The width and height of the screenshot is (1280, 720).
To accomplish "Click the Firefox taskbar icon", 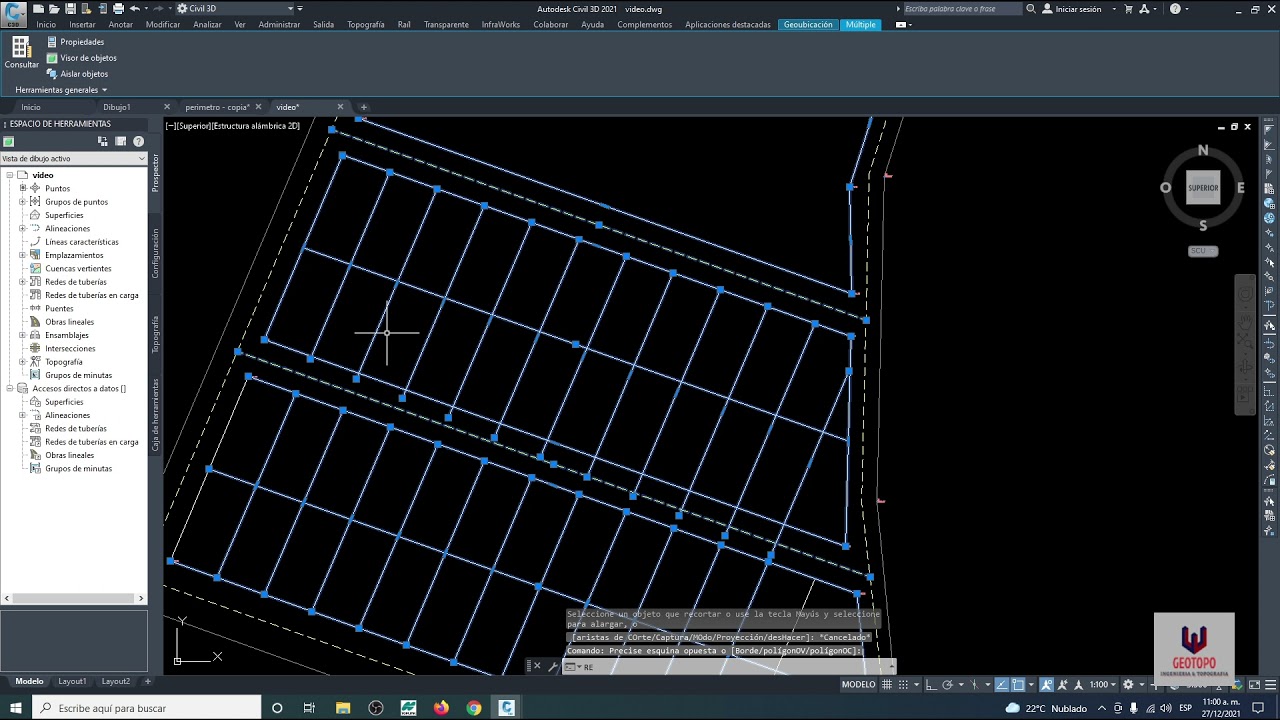I will [x=441, y=708].
